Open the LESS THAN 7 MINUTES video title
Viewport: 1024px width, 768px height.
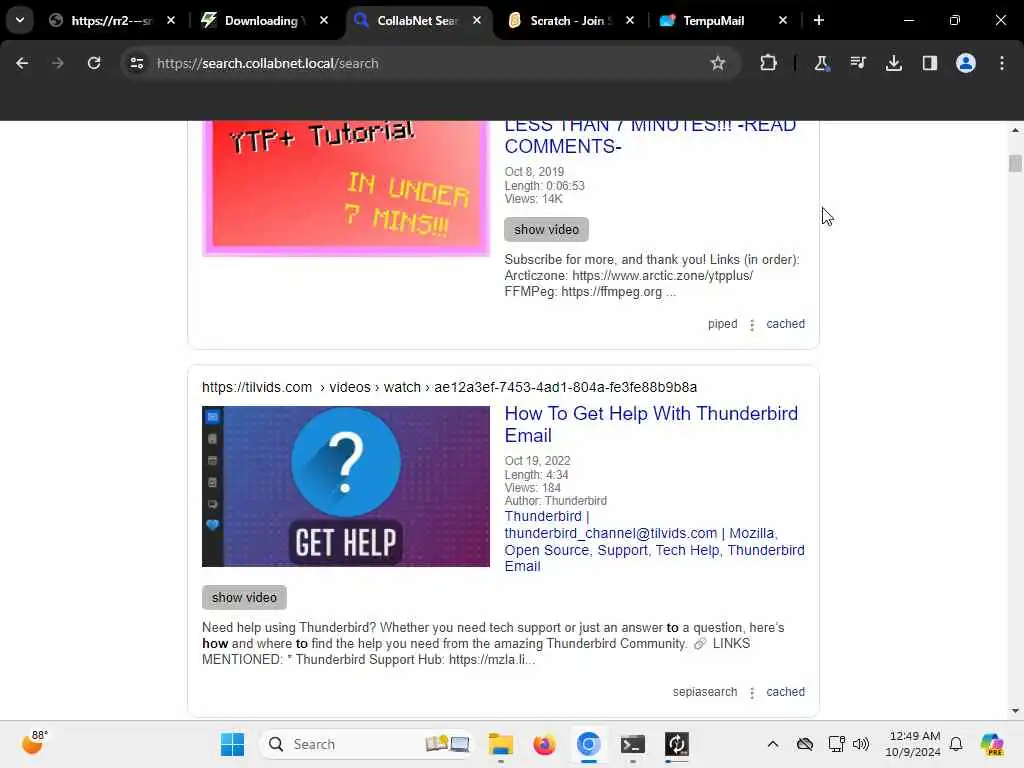[x=650, y=135]
